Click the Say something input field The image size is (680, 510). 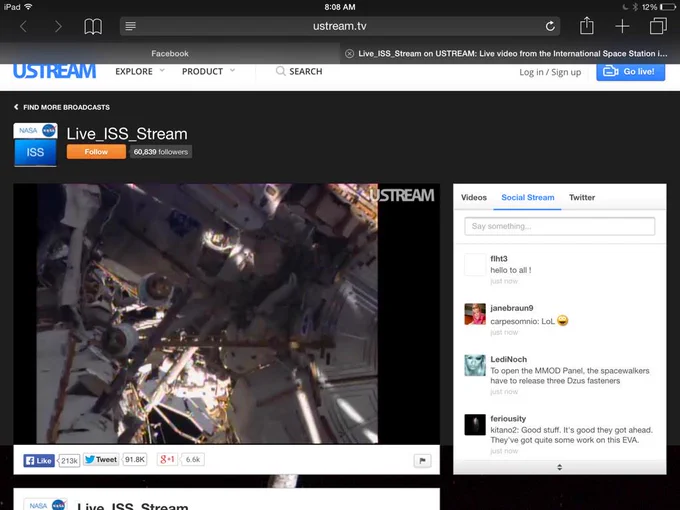click(559, 226)
